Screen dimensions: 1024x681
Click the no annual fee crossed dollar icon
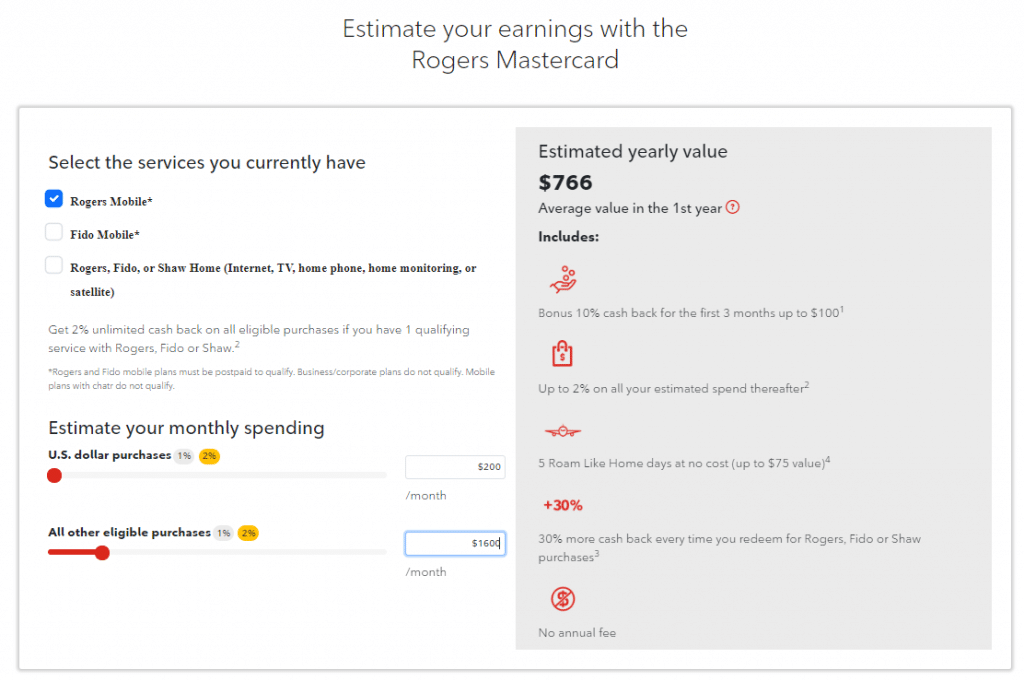click(562, 599)
